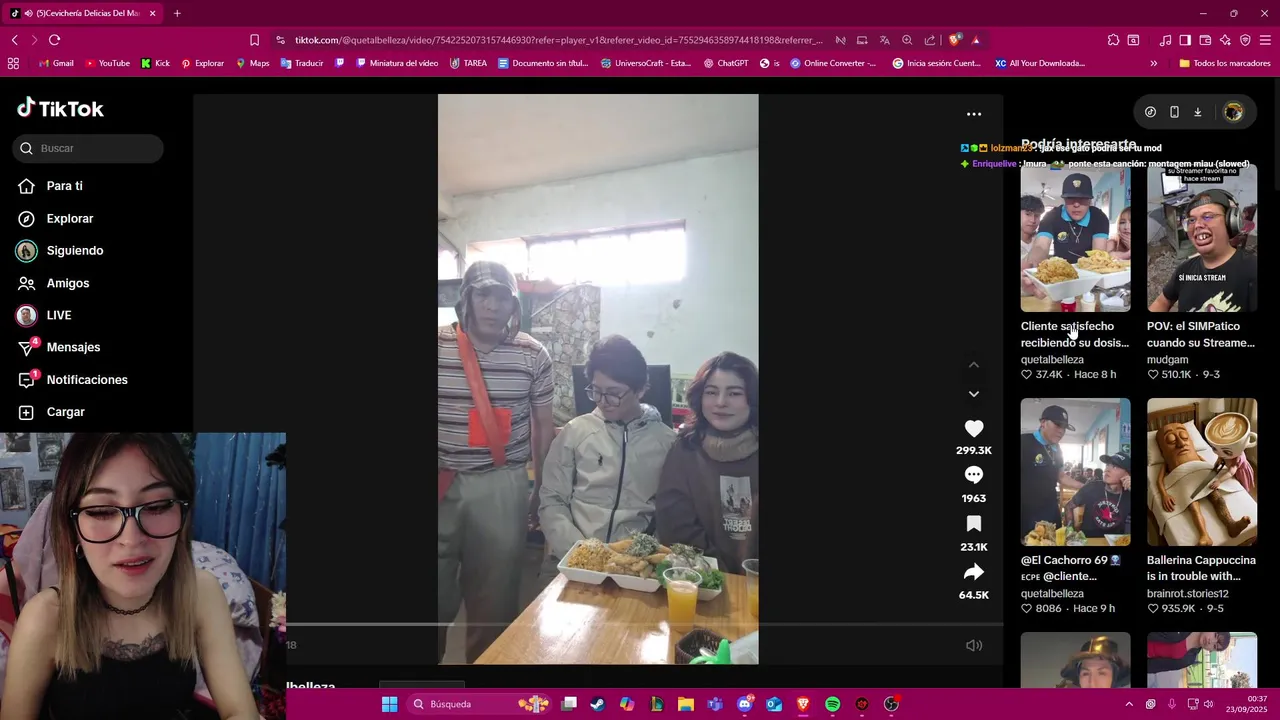Open the YouTube bookmark
The width and height of the screenshot is (1280, 720).
click(108, 63)
